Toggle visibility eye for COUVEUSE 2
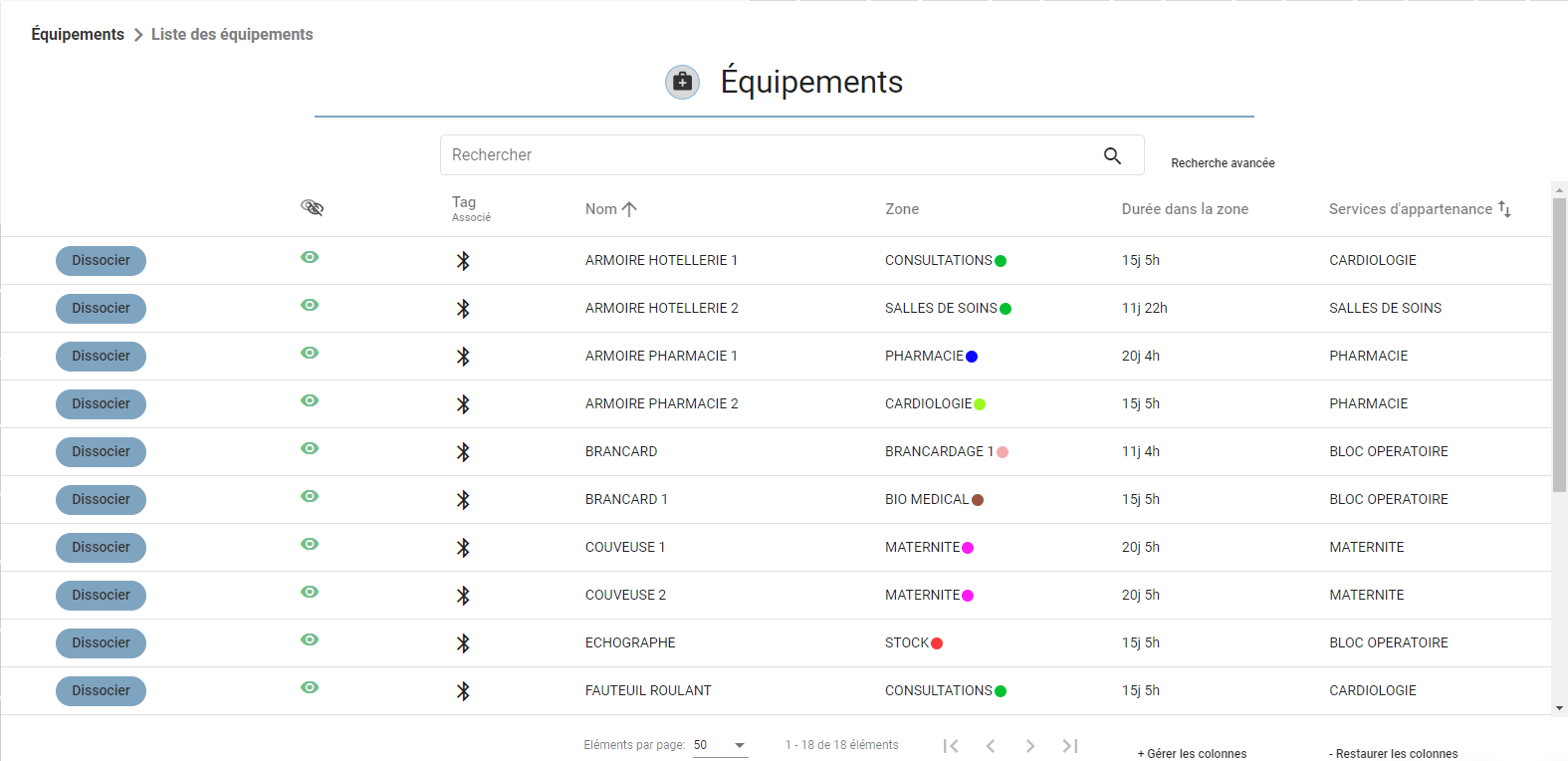The width and height of the screenshot is (1568, 761). click(x=310, y=592)
